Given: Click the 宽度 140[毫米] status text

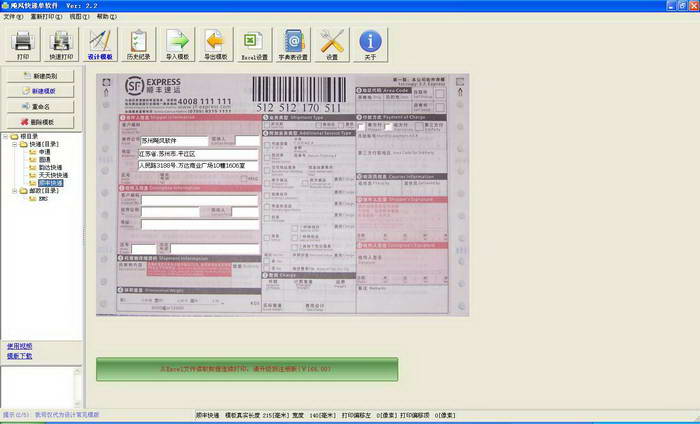Looking at the screenshot, I should click(x=314, y=416).
